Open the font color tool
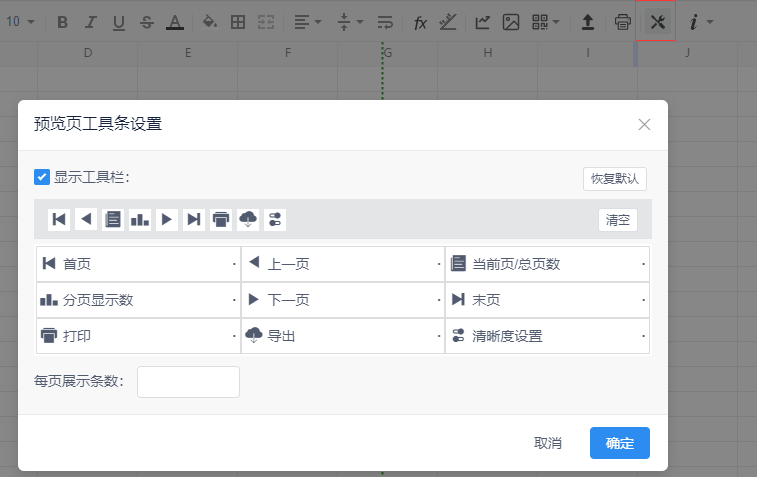Viewport: 757px width, 477px height. [175, 22]
